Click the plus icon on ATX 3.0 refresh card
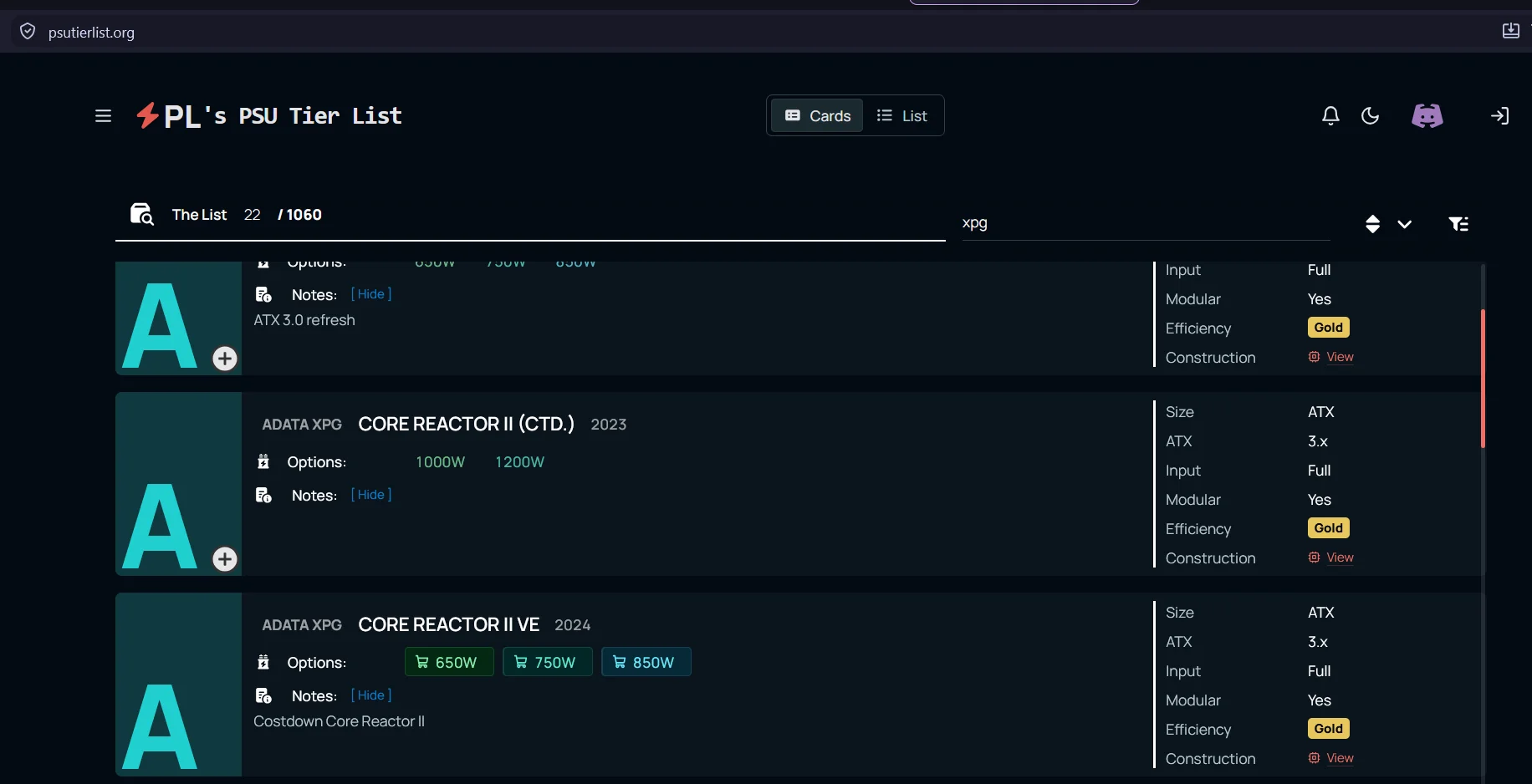The width and height of the screenshot is (1532, 784). [225, 359]
